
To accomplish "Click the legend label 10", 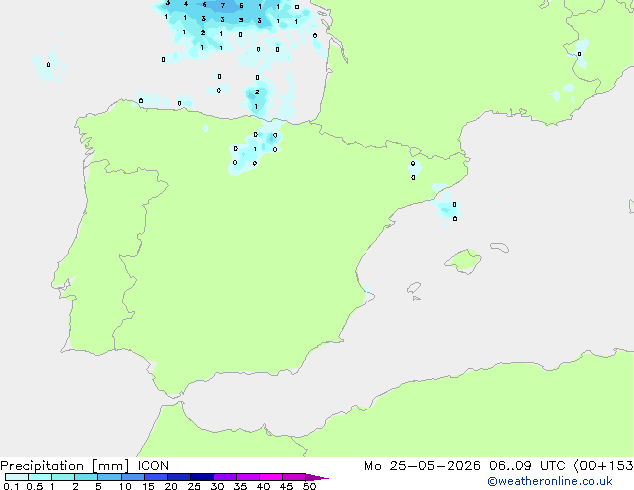I will 125,486.
